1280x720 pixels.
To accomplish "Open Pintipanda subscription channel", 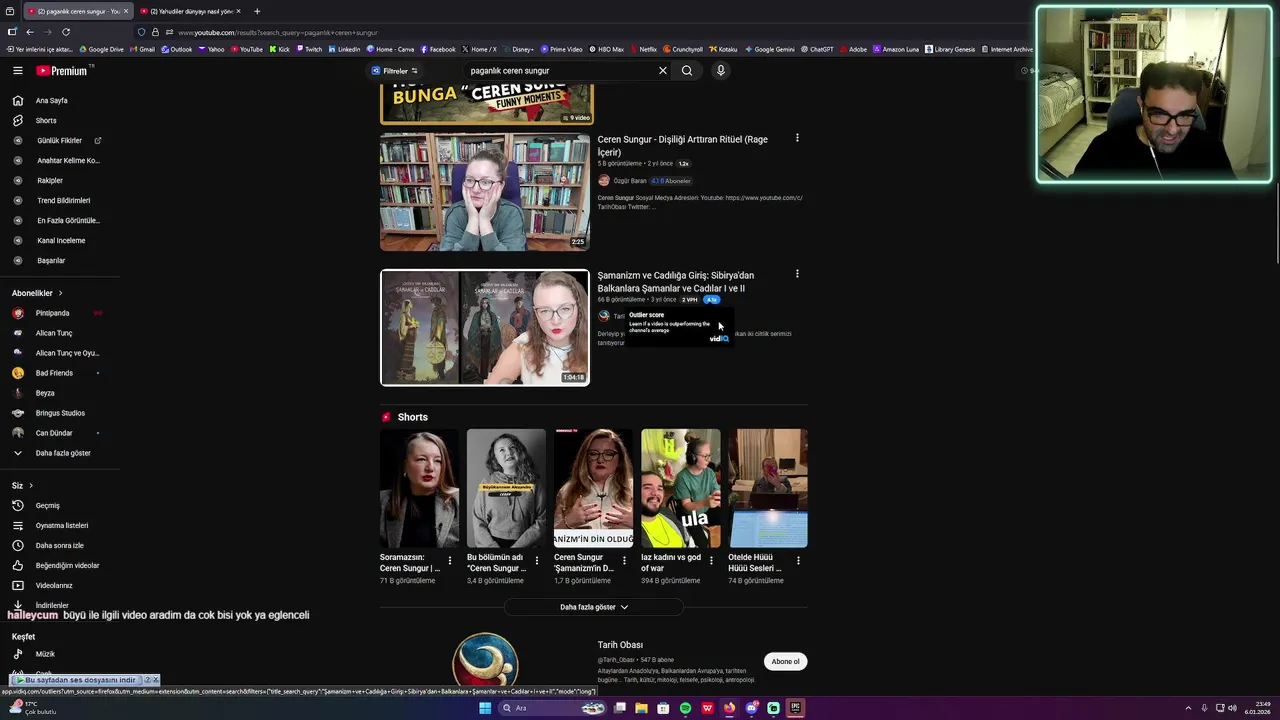I will tap(52, 313).
